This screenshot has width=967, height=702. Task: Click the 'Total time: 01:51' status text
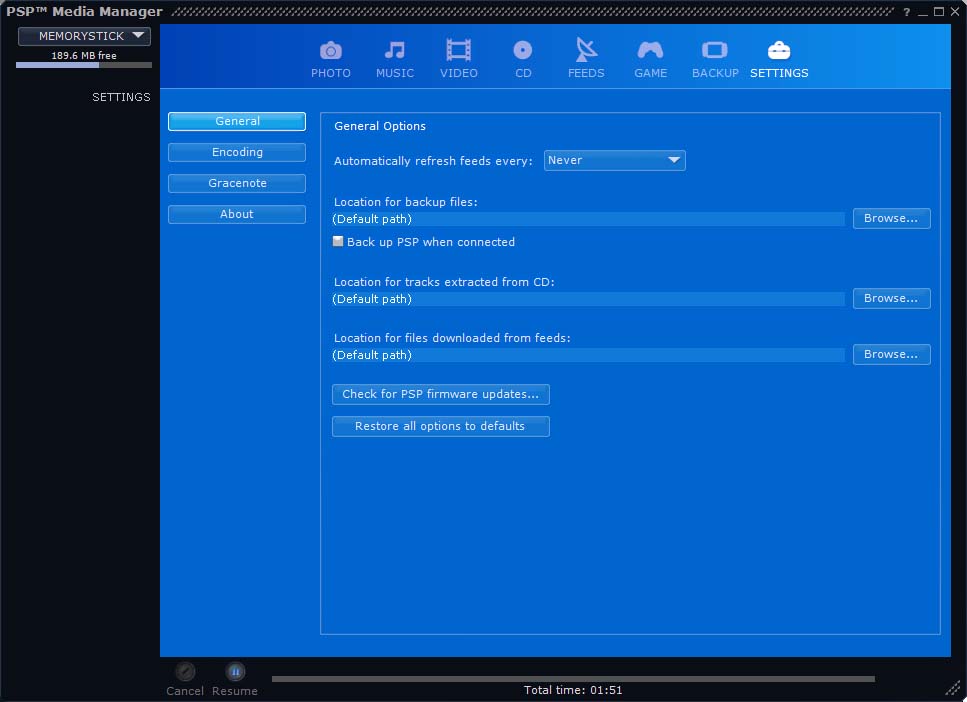tap(573, 690)
